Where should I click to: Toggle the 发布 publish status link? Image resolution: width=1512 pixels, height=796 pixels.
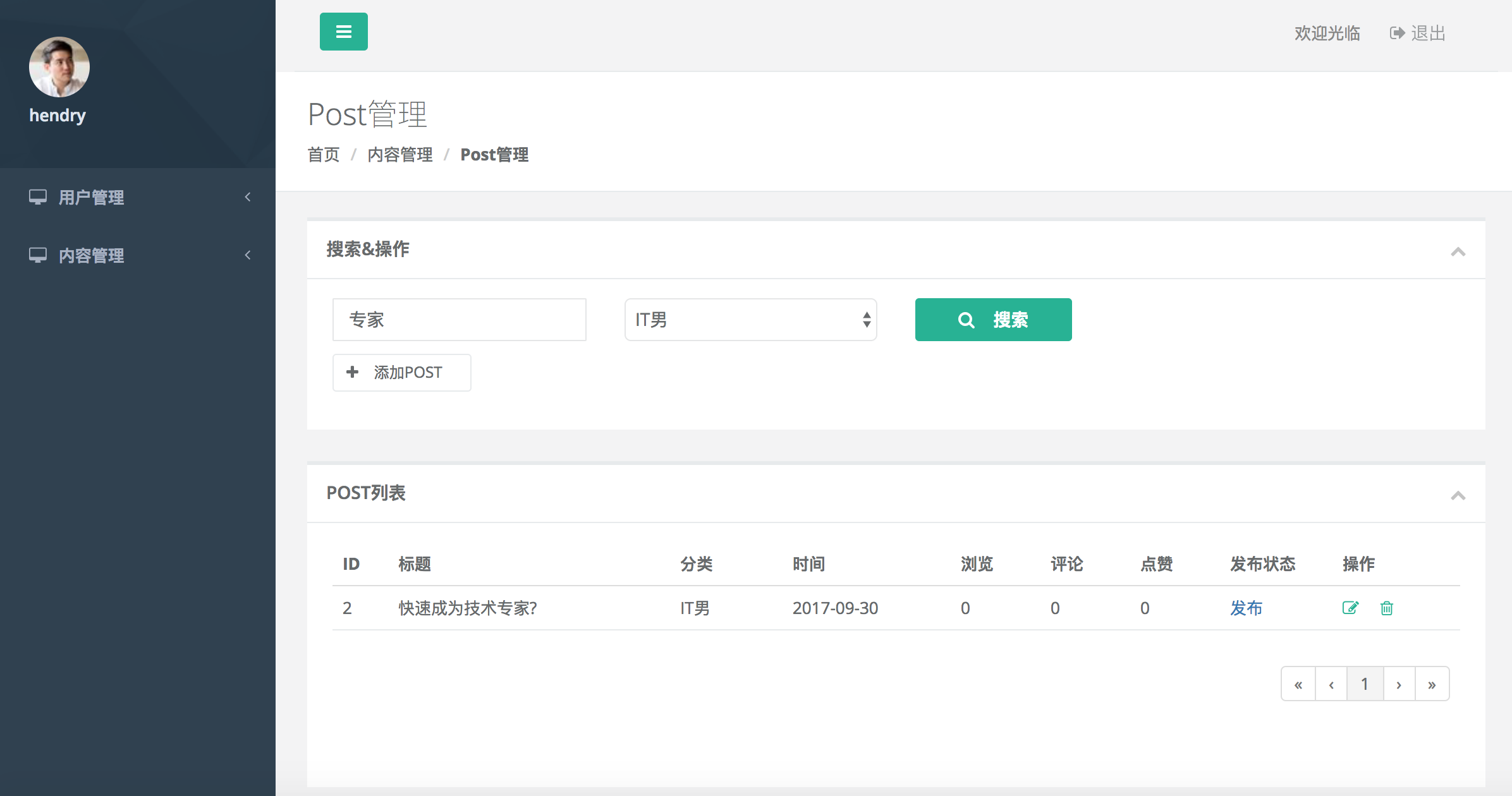click(x=1246, y=608)
